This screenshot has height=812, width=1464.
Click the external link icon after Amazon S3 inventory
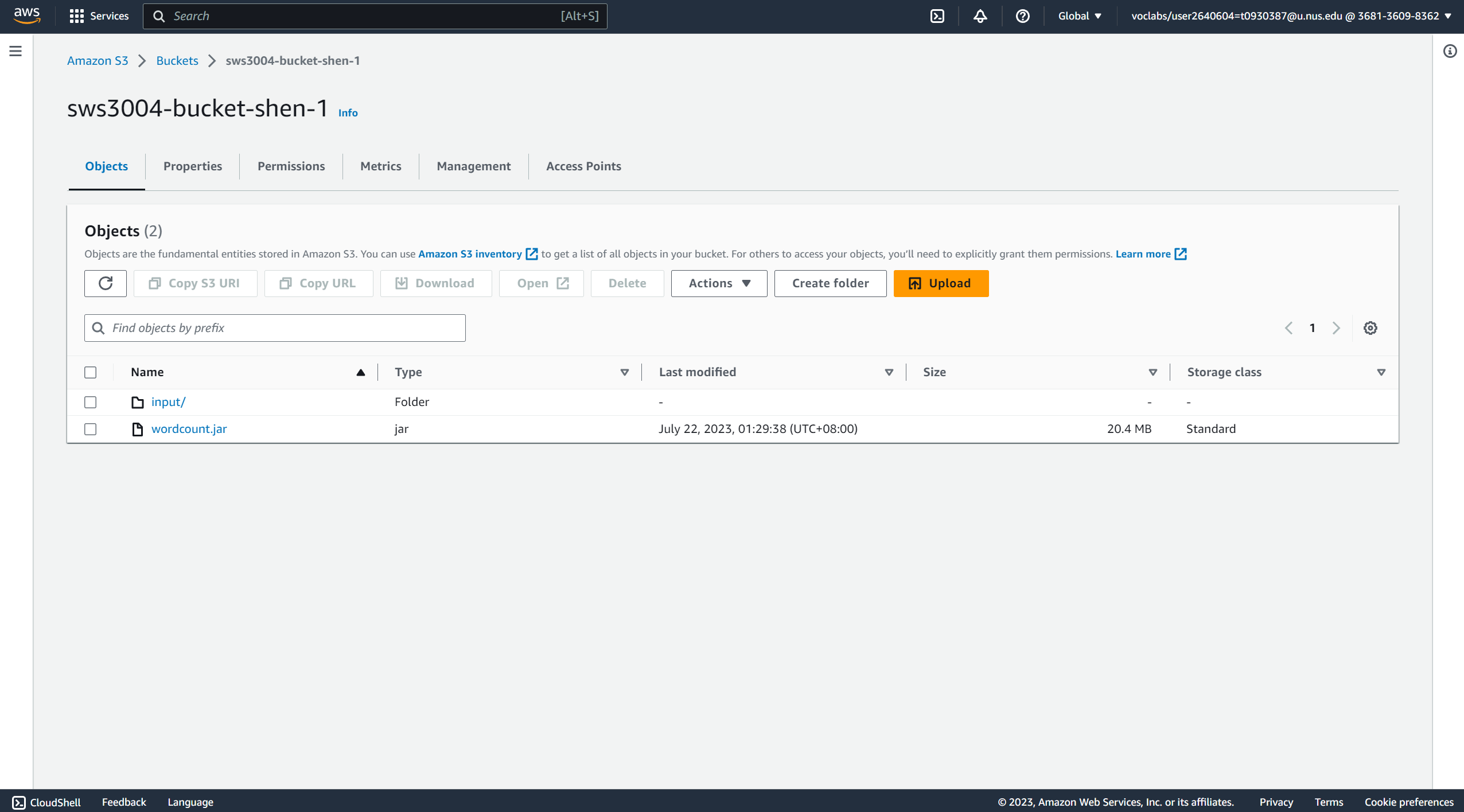tap(532, 254)
